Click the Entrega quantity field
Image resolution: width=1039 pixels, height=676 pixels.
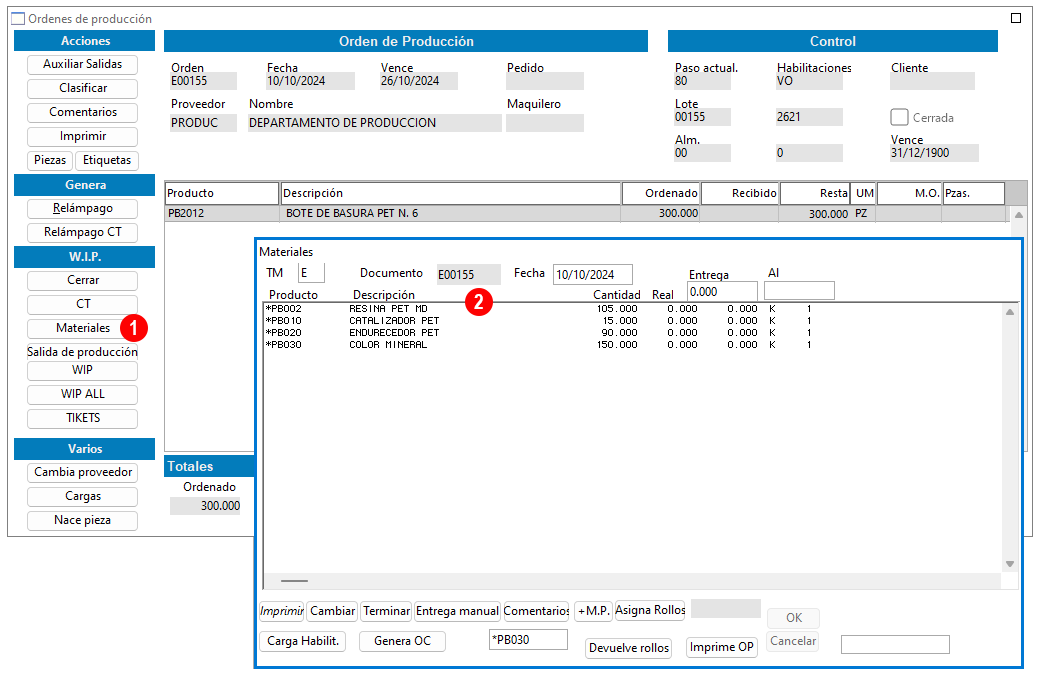click(722, 292)
